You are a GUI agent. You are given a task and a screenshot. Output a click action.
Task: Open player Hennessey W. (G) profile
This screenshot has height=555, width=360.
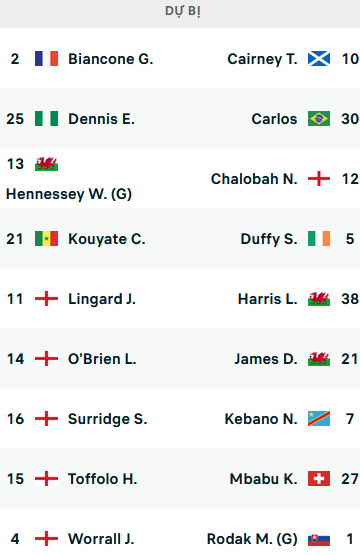point(69,194)
